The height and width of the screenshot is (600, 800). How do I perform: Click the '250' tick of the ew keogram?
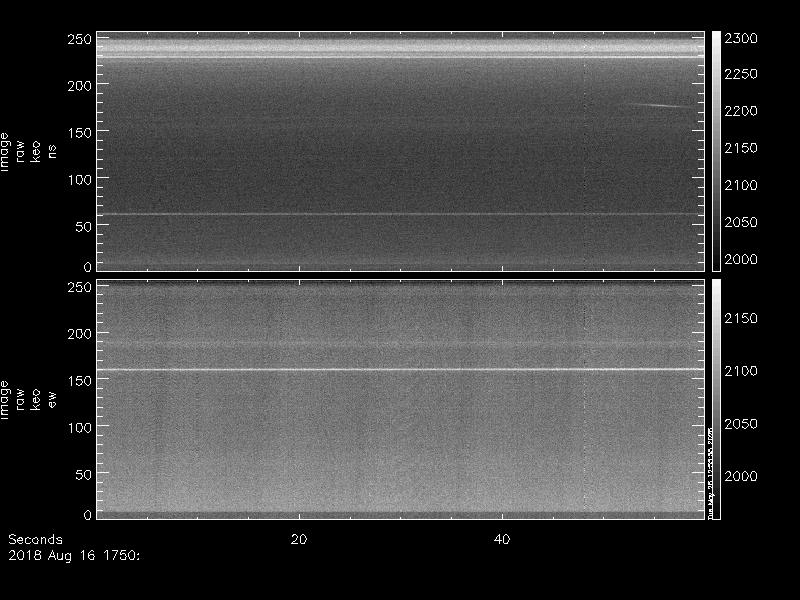pos(80,287)
